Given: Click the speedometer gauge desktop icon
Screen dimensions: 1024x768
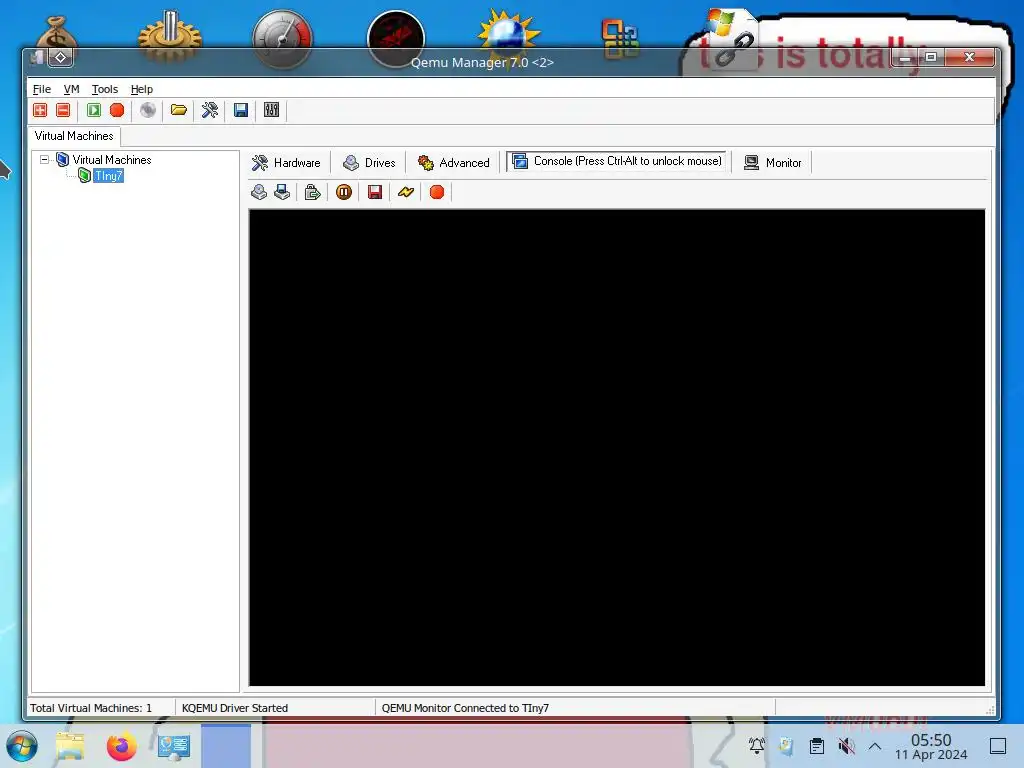Looking at the screenshot, I should coord(283,38).
